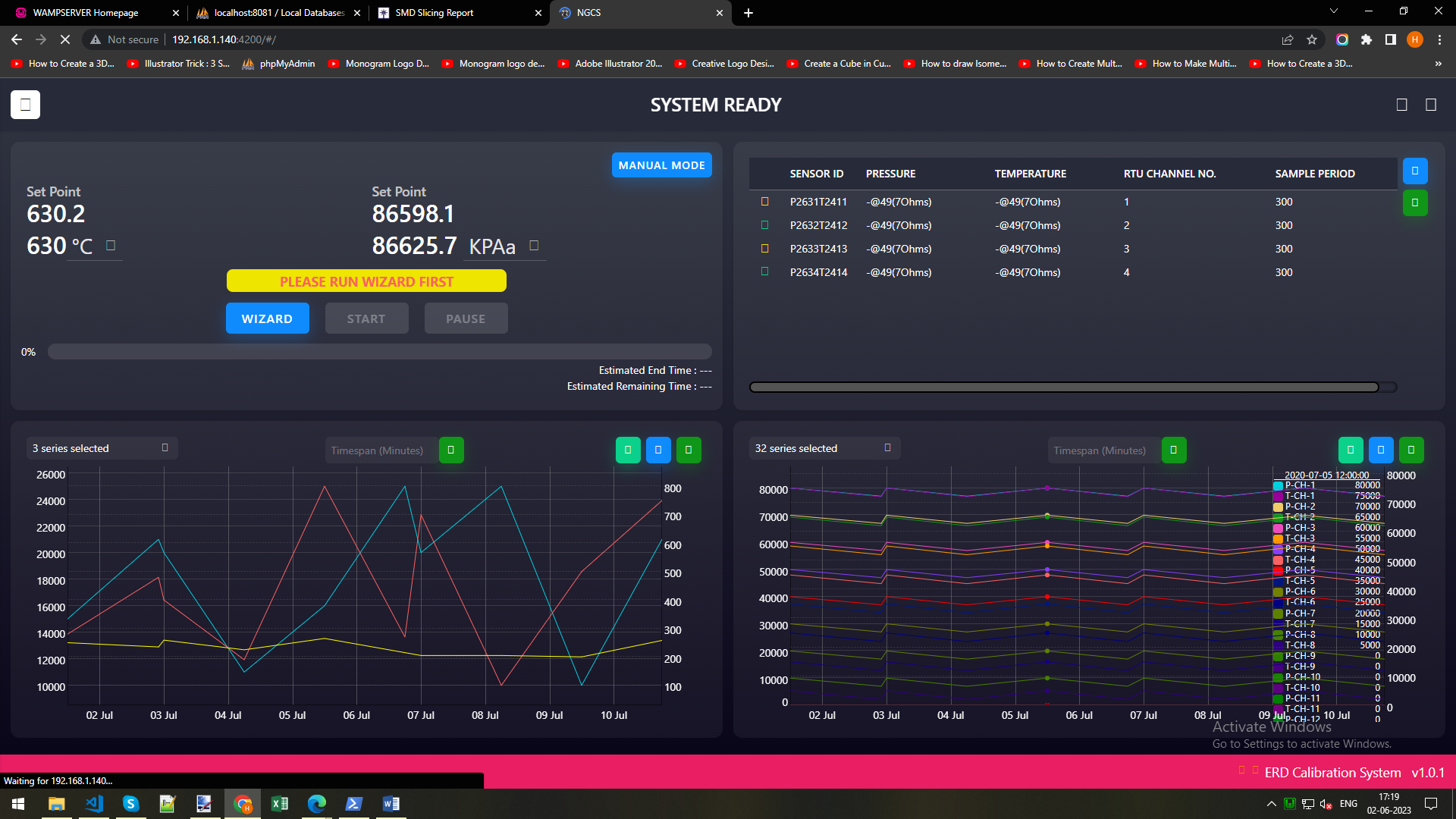Click the blue icon button beside sensor table header

pyautogui.click(x=1414, y=171)
